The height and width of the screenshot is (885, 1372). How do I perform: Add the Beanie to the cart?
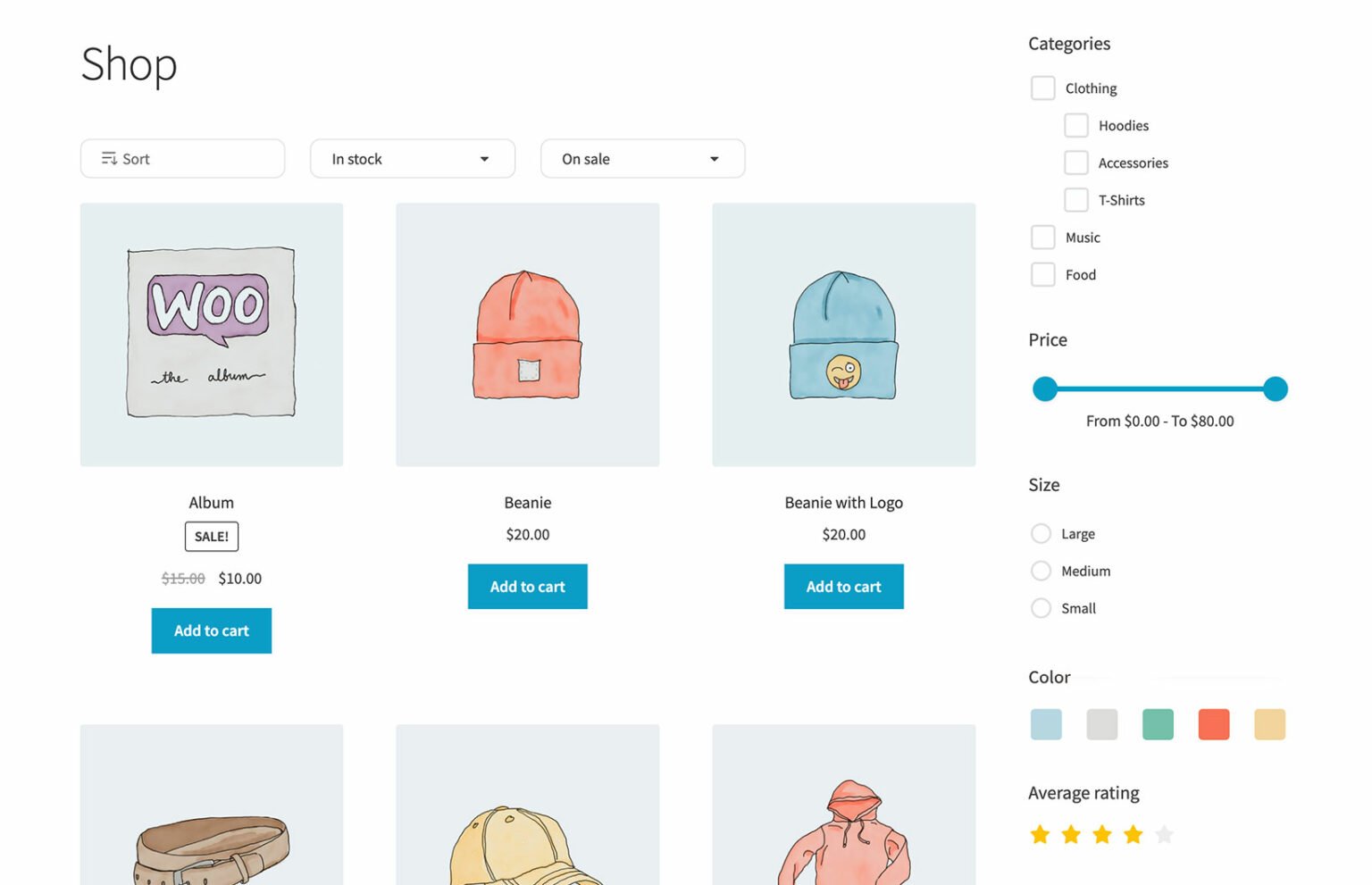click(527, 587)
